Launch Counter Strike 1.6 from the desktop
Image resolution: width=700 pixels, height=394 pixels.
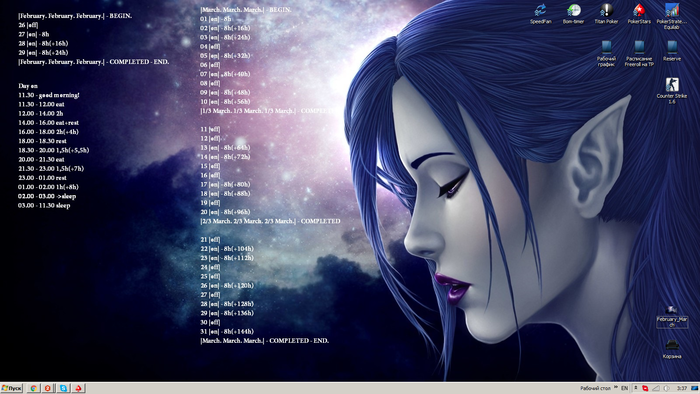click(x=671, y=91)
